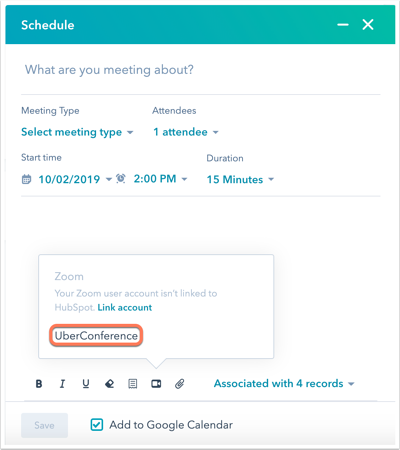Open the 10/02/2019 date picker
The width and height of the screenshot is (400, 450).
pos(75,179)
